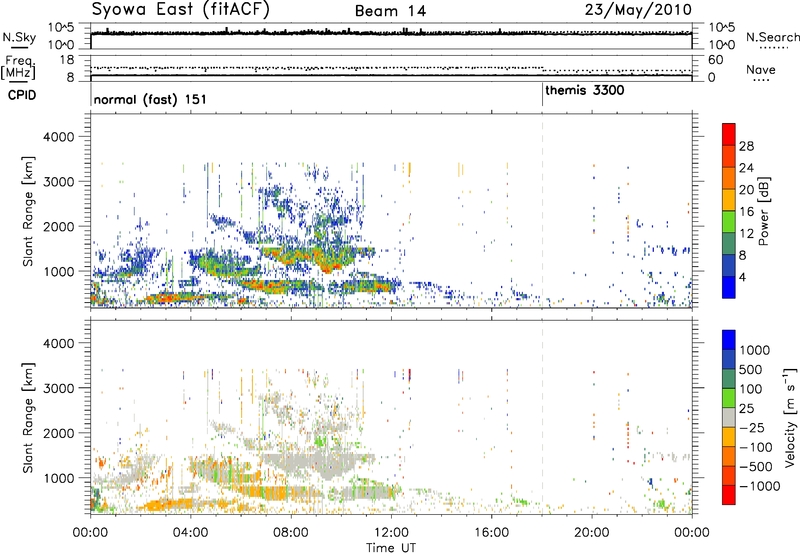Click the bottom red Velocity segment below -1000
This screenshot has height=554, width=800.
point(729,495)
